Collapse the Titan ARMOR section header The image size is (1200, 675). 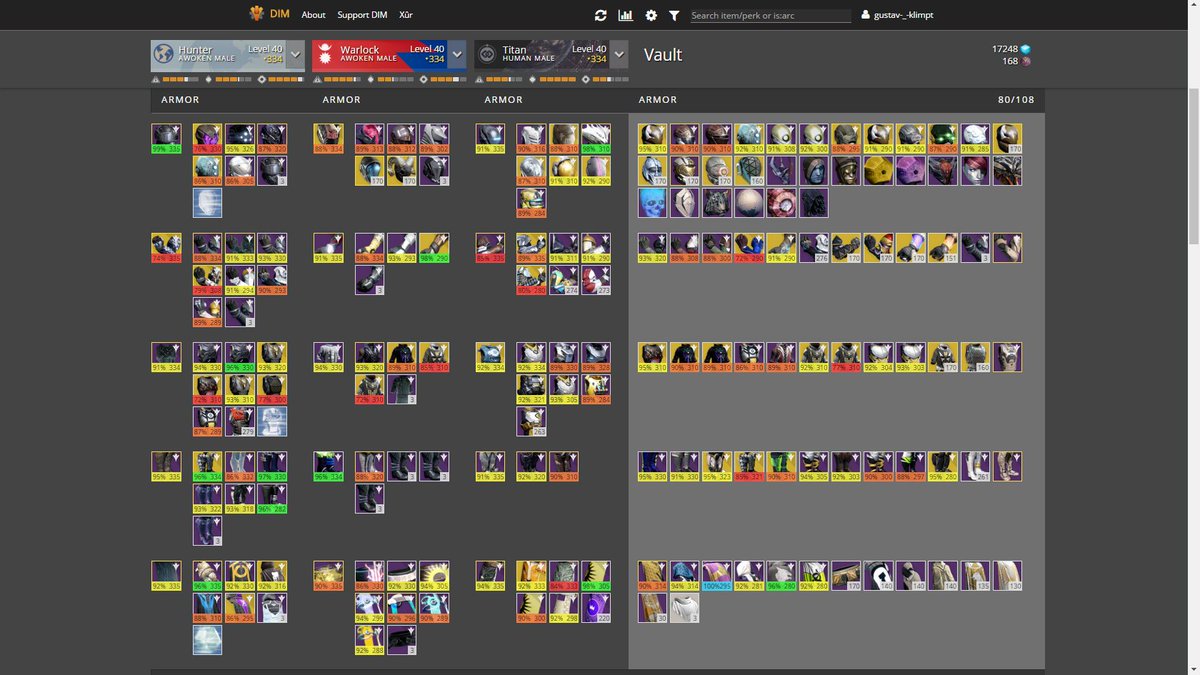(504, 100)
